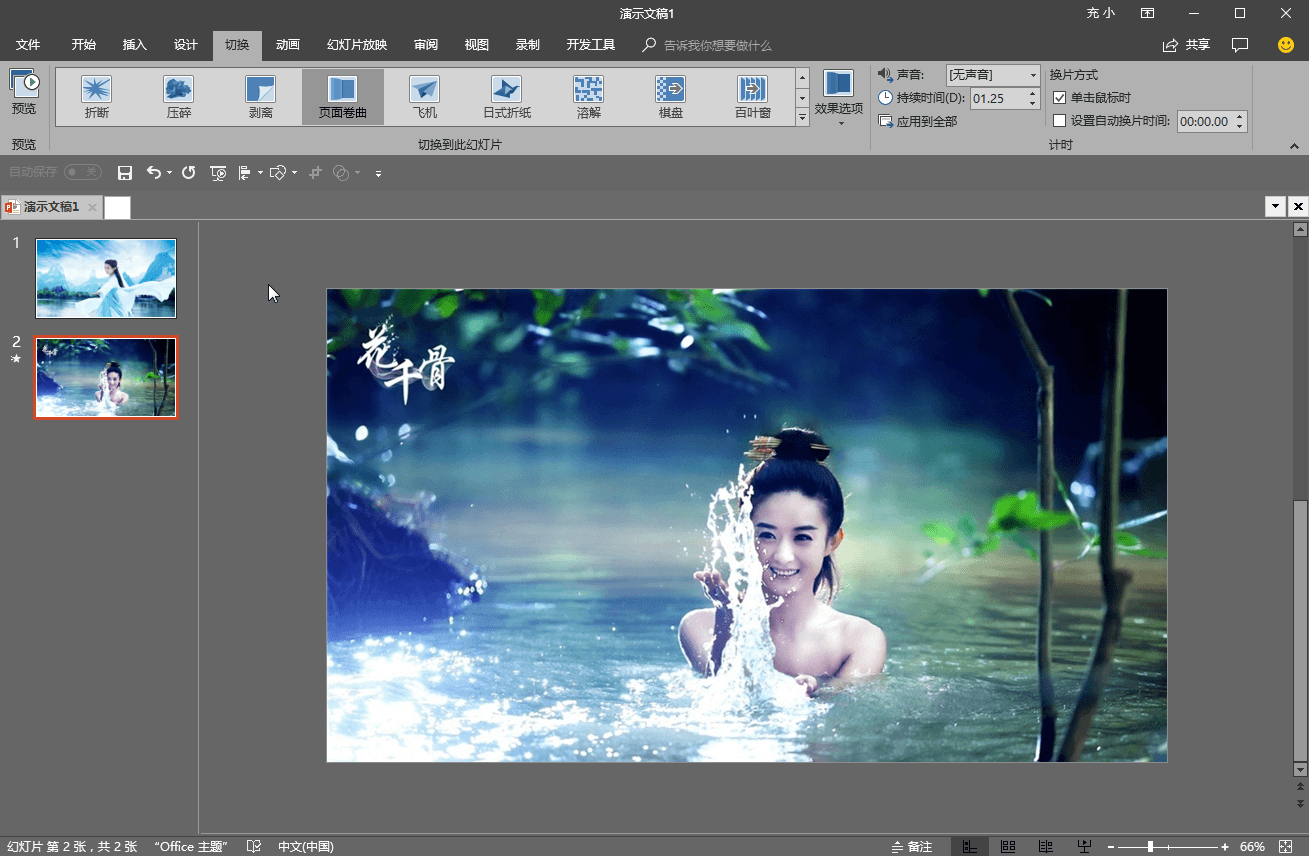Switch to the 开发工具 Developer tab
1309x856 pixels.
(x=591, y=45)
